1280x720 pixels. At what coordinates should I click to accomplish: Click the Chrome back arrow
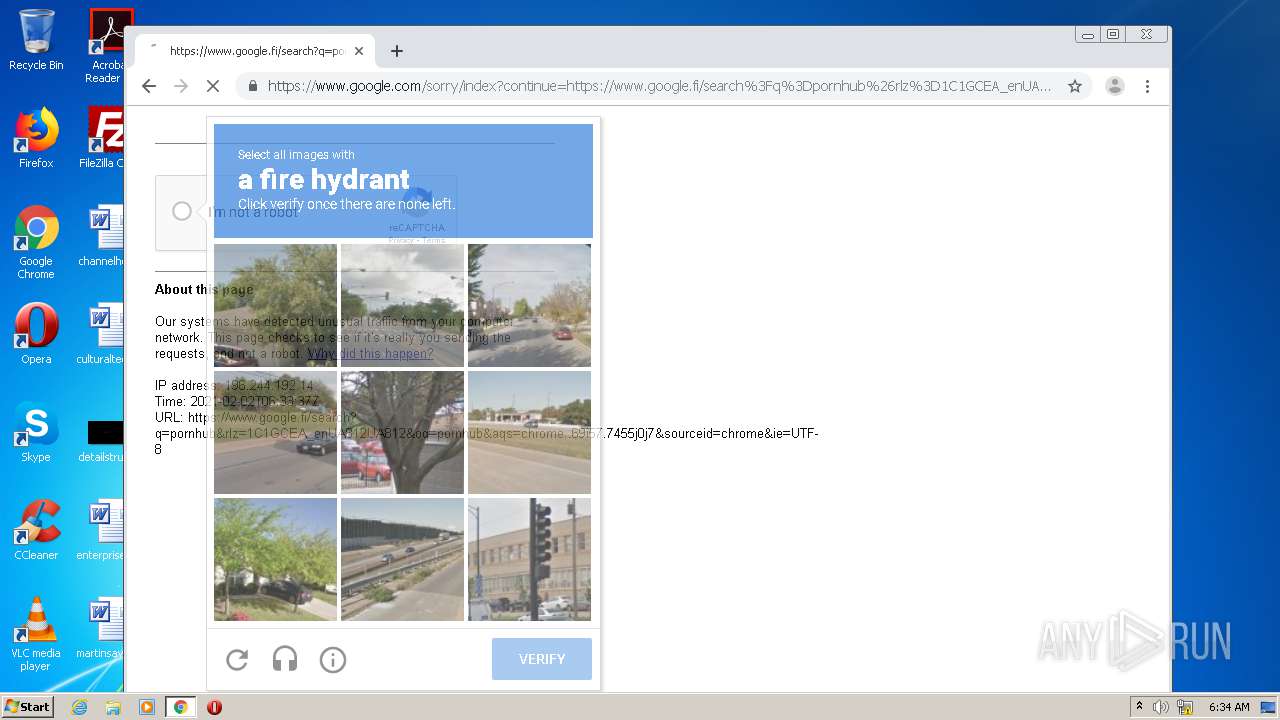pos(149,86)
